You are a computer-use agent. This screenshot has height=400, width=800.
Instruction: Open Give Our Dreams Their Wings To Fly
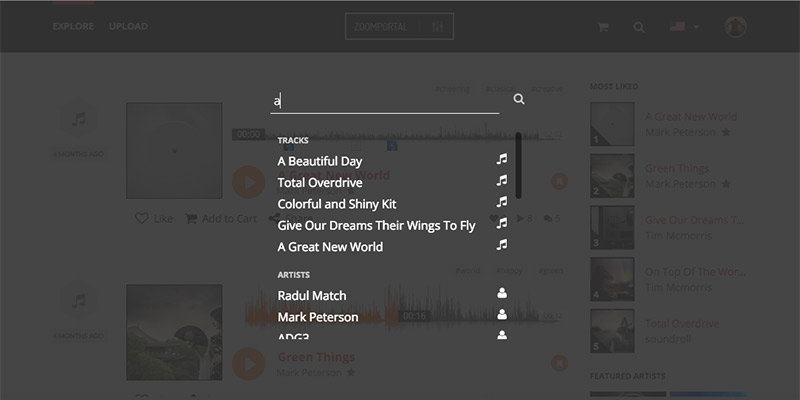click(x=376, y=225)
